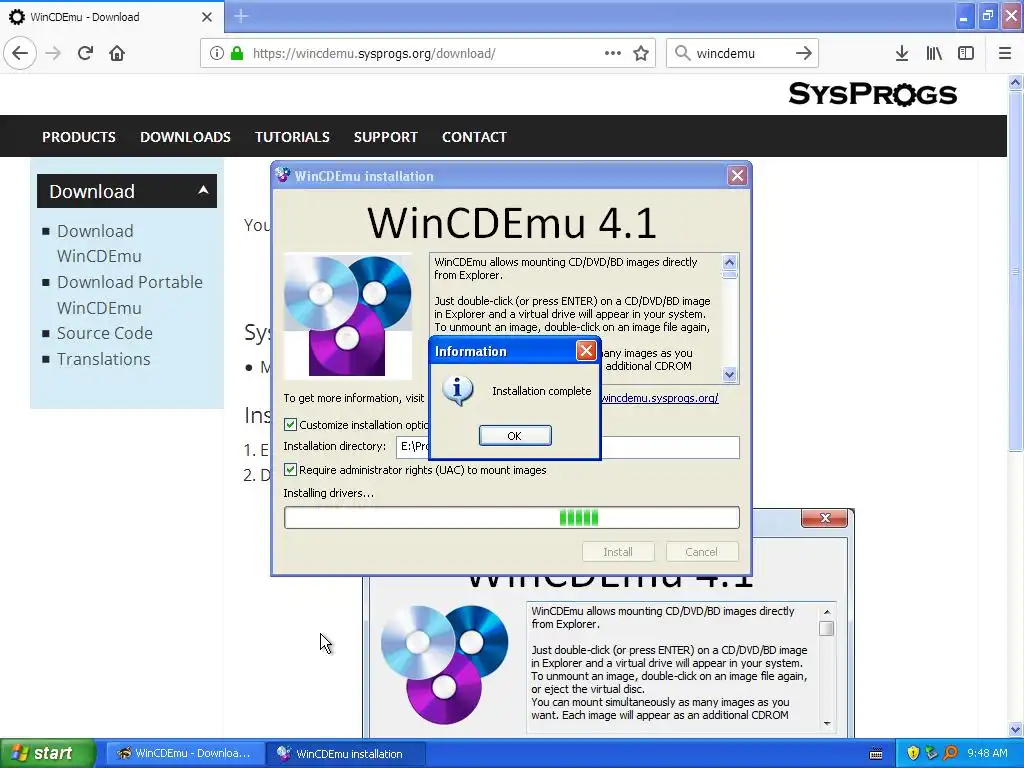This screenshot has height=768, width=1024.
Task: Toggle Customize installation options checkbox
Action: tap(290, 424)
